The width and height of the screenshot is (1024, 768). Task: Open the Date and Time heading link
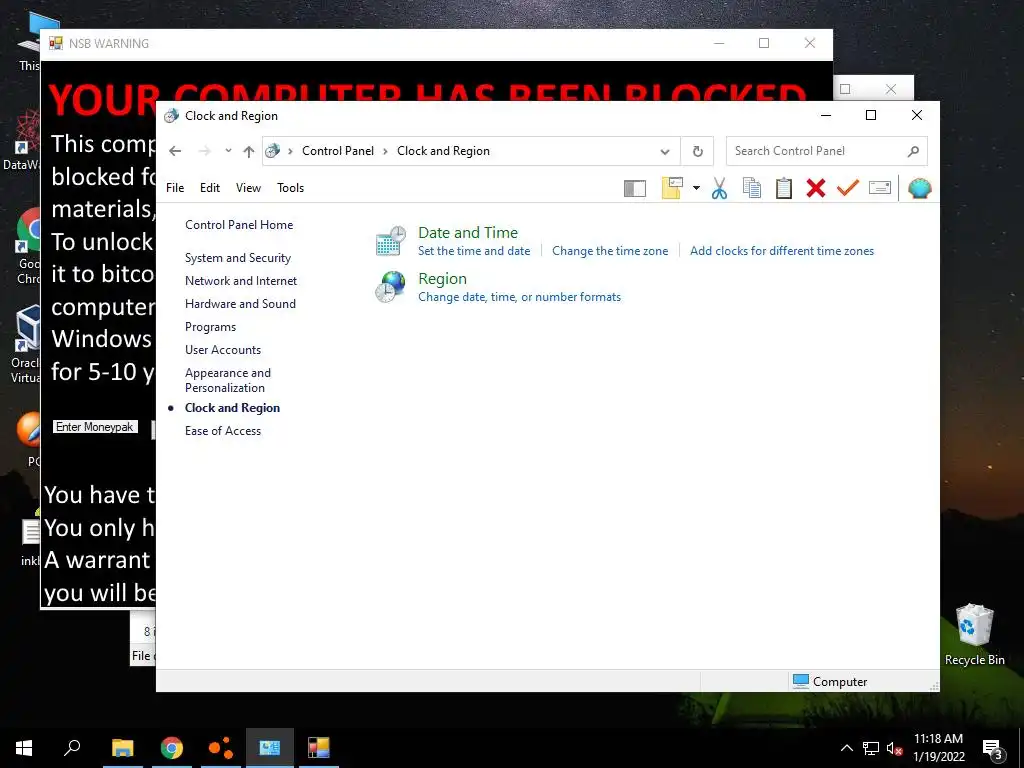point(468,232)
